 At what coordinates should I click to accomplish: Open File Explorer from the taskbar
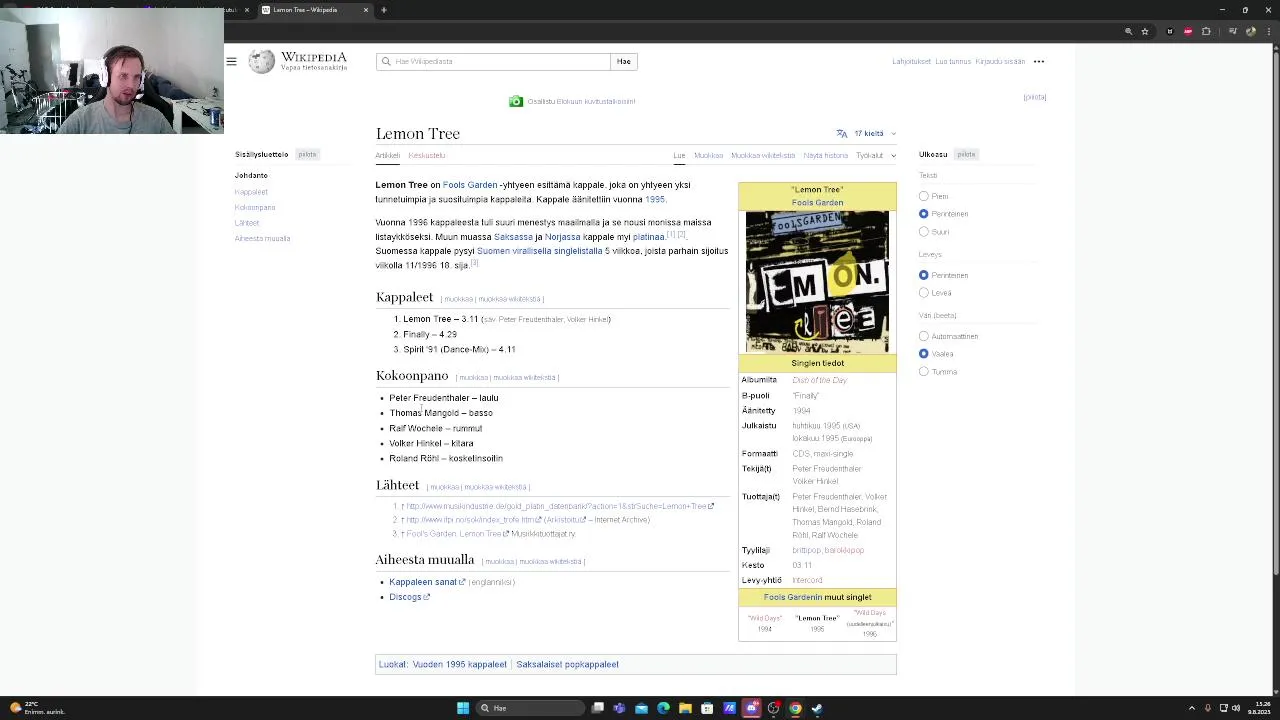tap(685, 708)
